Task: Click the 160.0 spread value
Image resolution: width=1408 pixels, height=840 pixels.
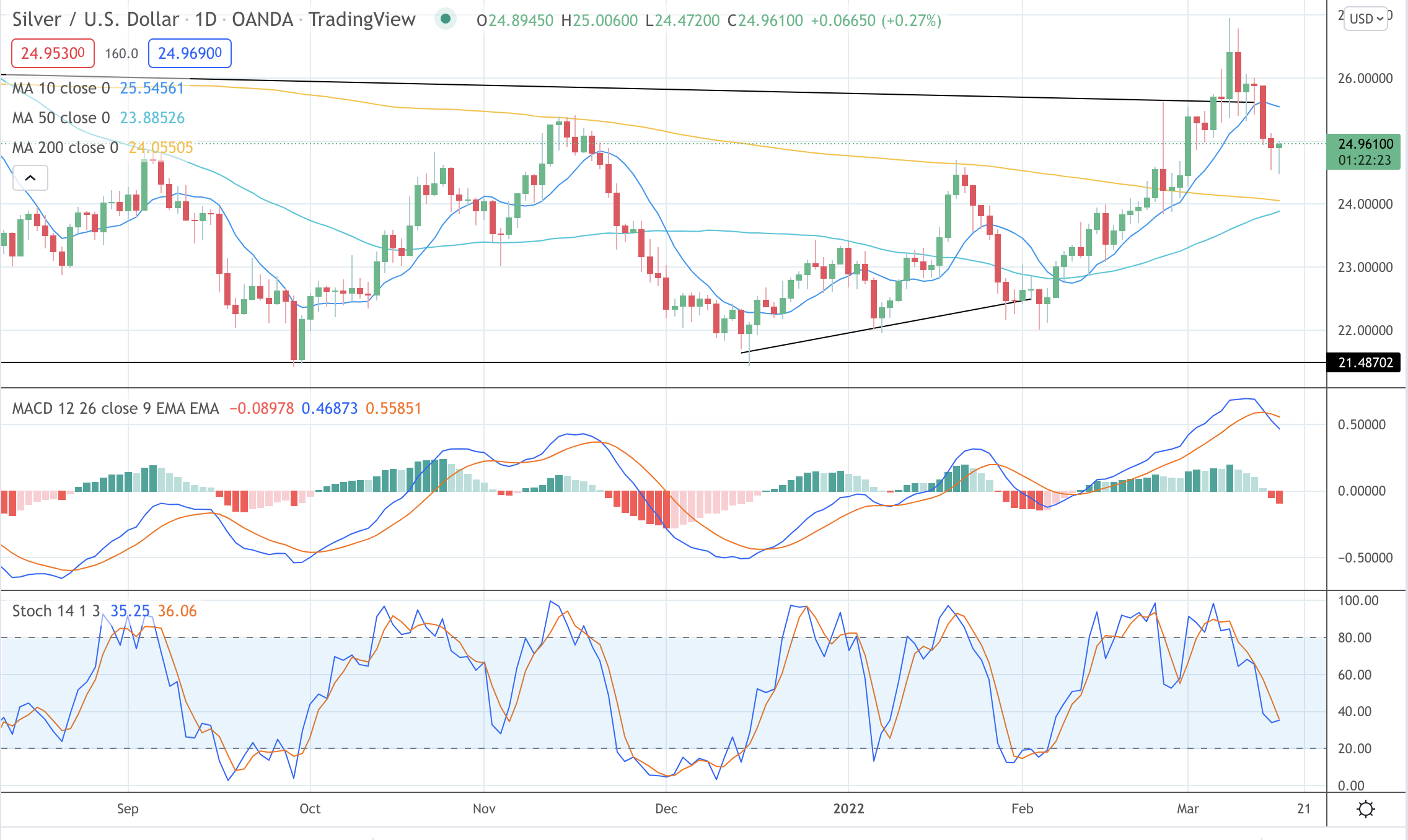Action: coord(121,53)
